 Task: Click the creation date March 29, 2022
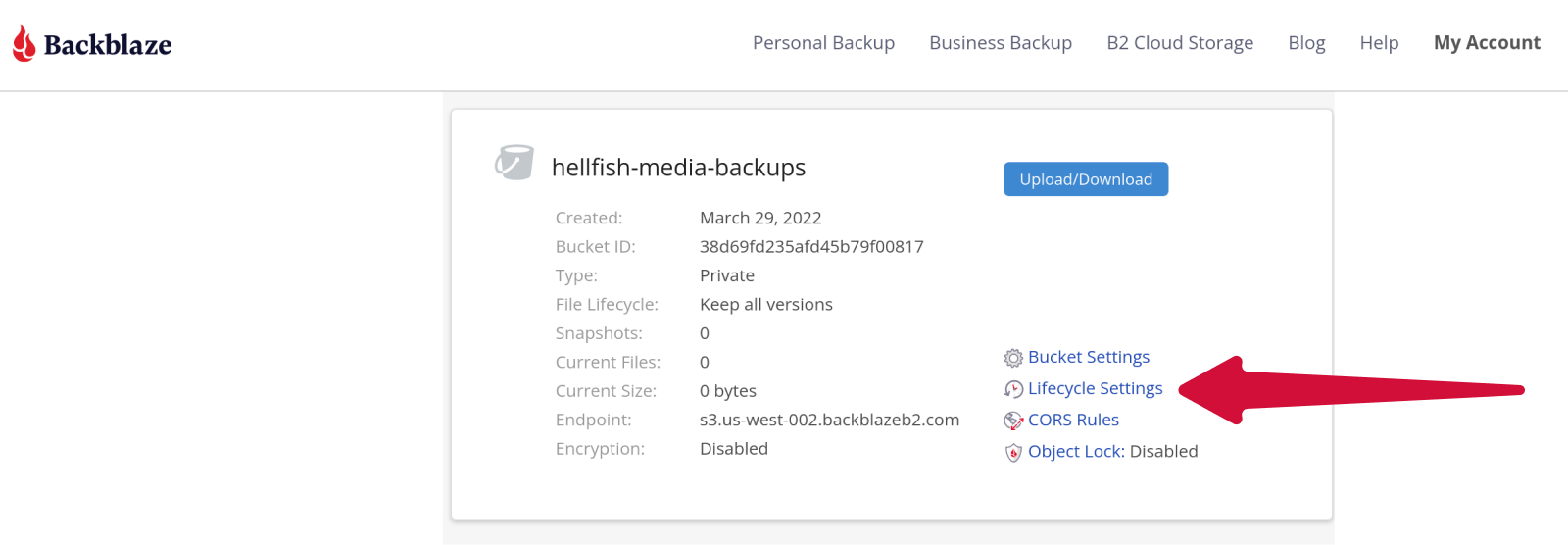coord(760,218)
